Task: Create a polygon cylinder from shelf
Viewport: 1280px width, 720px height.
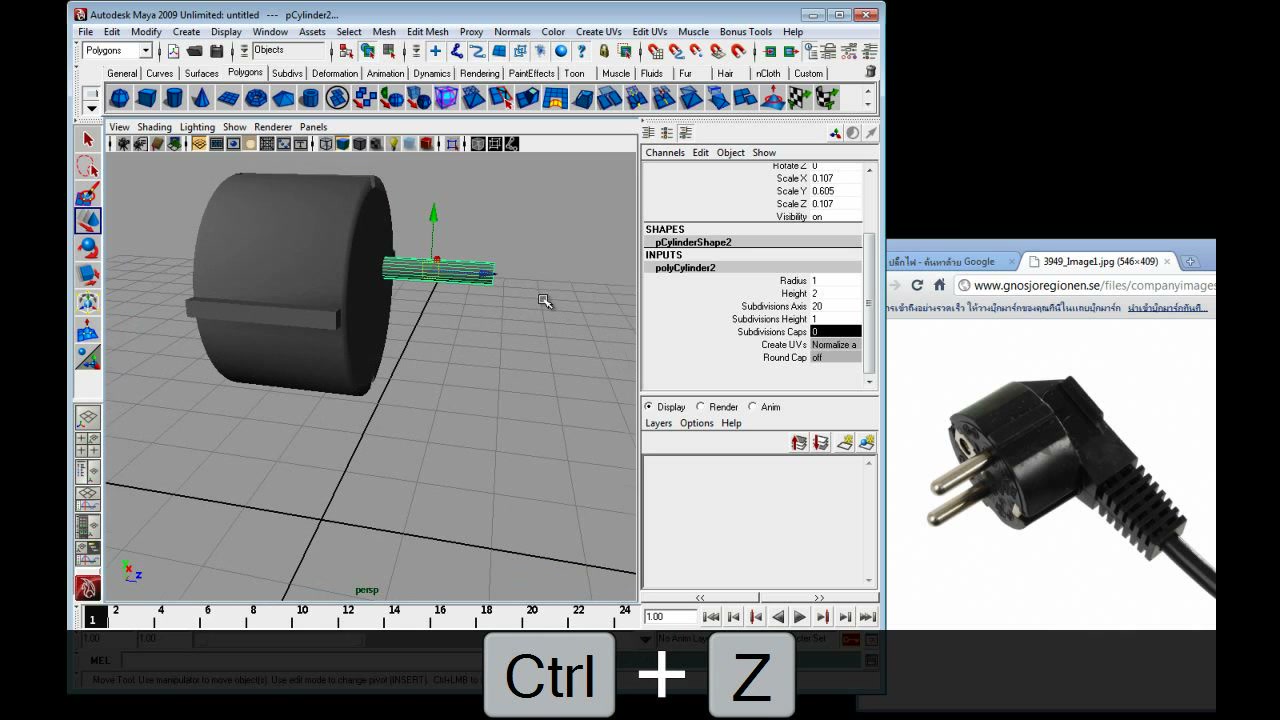Action: coord(174,98)
